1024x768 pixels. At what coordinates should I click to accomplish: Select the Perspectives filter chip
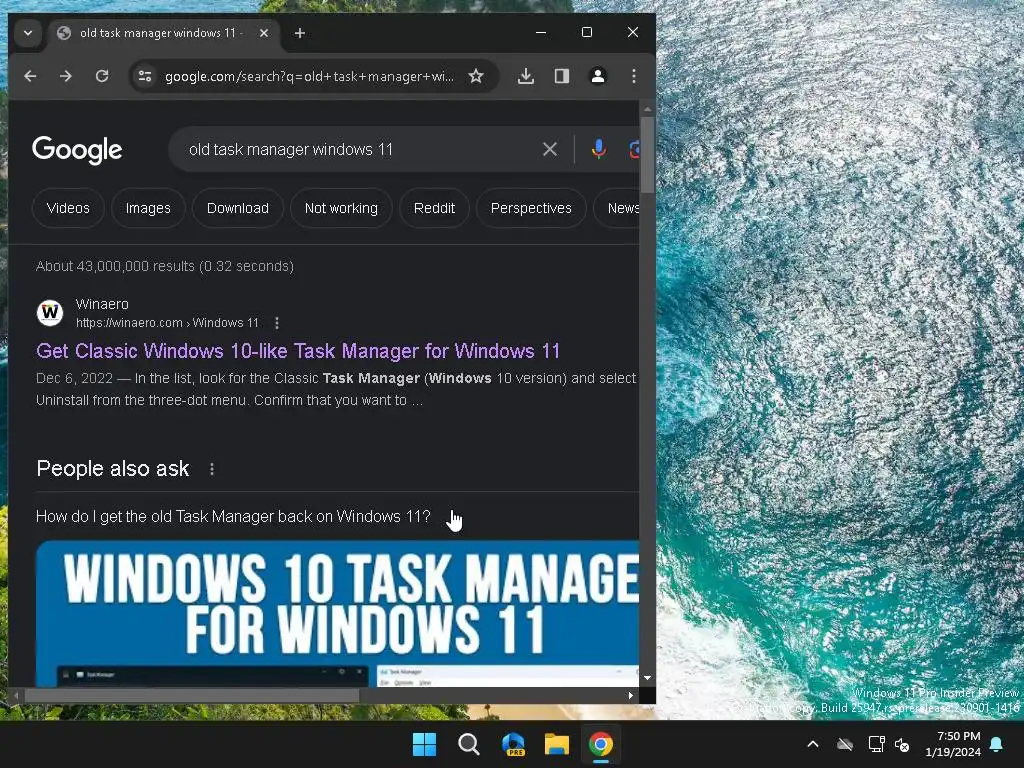coord(531,208)
